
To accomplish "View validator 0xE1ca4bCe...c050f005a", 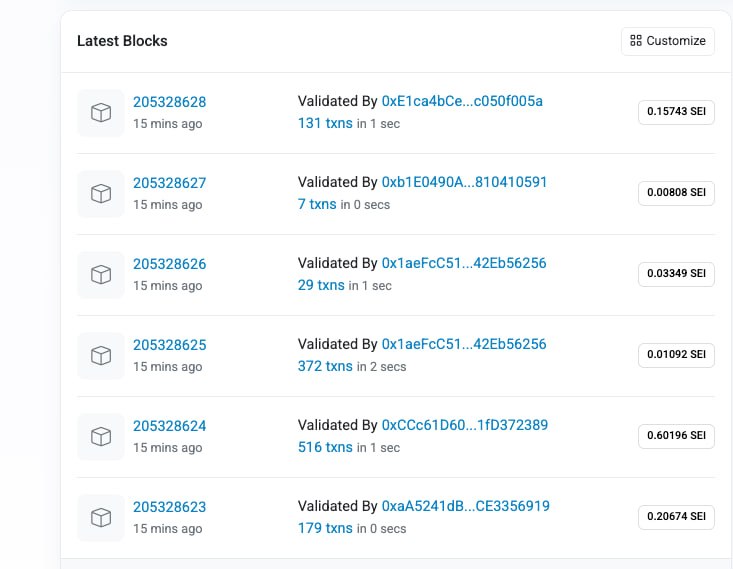I will point(462,101).
